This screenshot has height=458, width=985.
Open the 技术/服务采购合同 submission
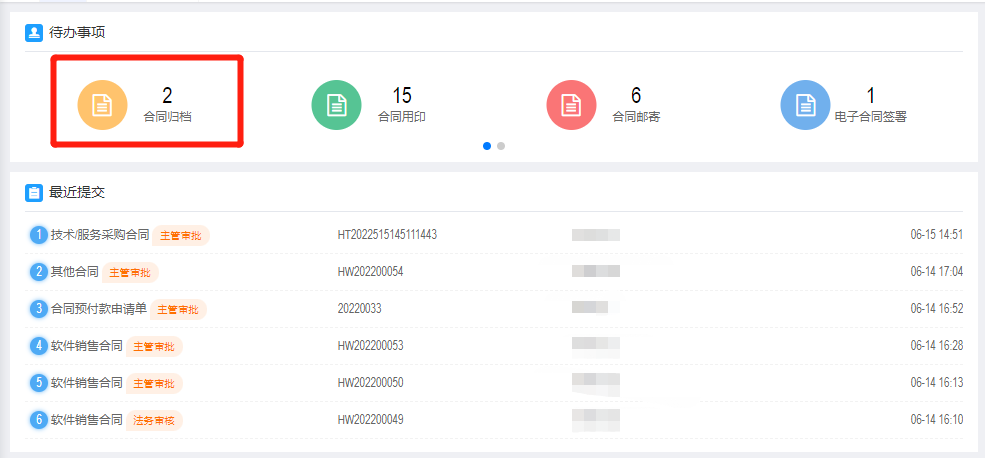pyautogui.click(x=100, y=235)
